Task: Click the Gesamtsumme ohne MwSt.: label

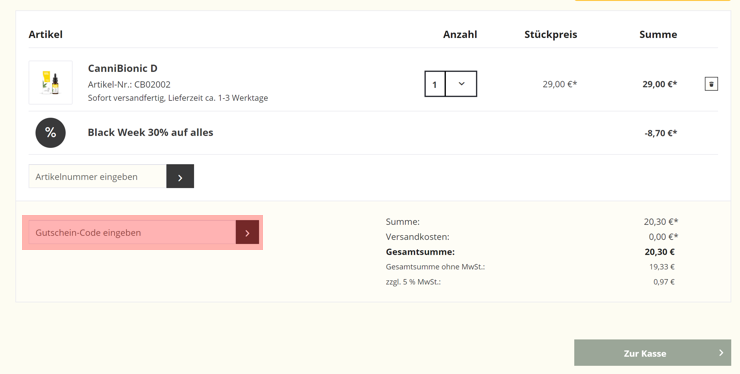Action: pos(435,267)
